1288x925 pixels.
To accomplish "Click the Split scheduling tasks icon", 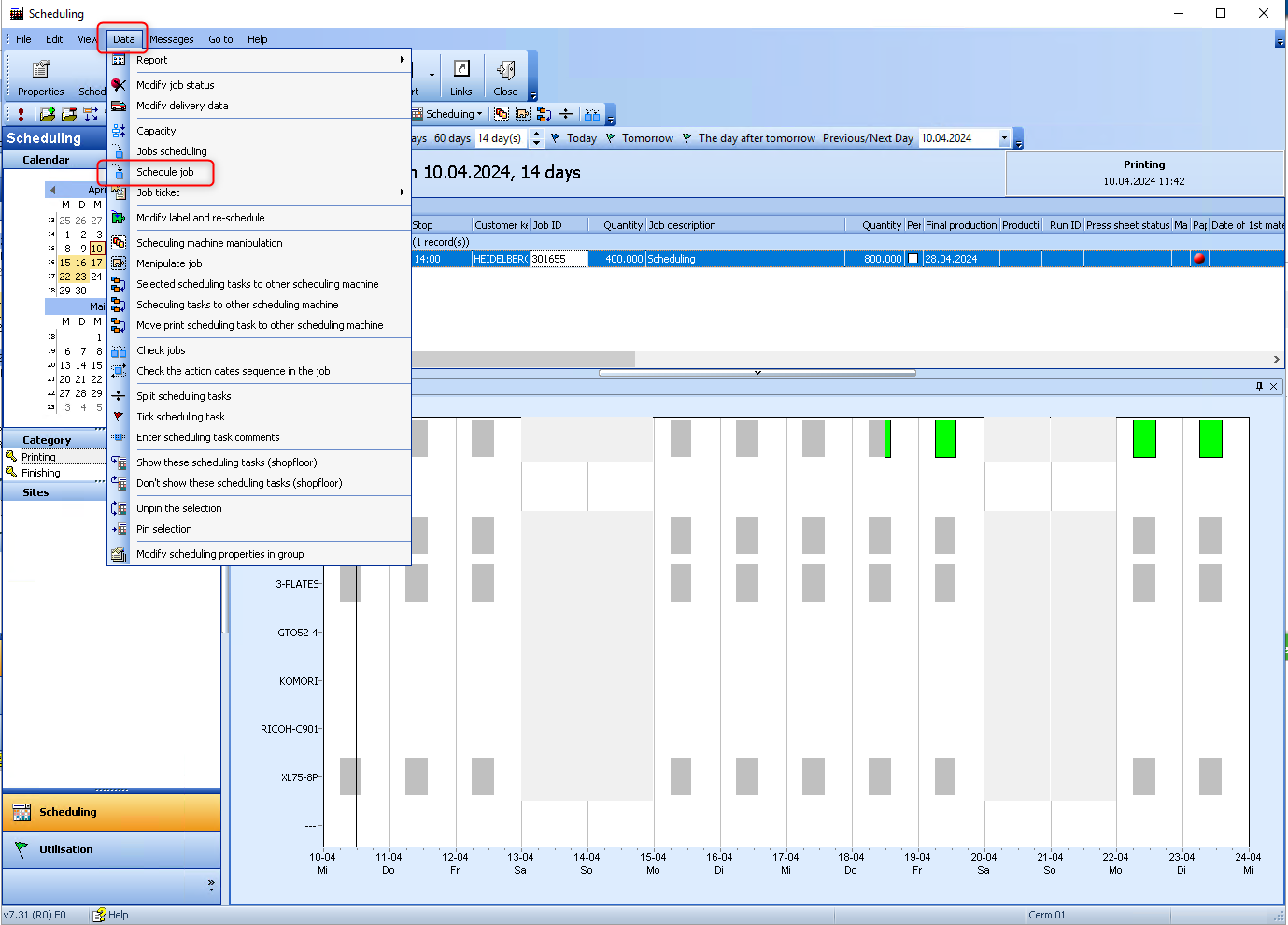I will click(119, 396).
